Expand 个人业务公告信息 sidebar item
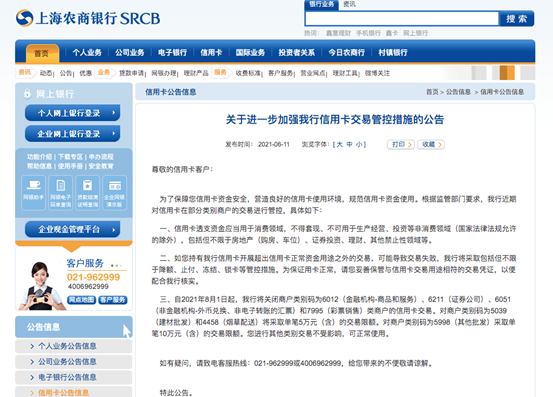 click(73, 346)
